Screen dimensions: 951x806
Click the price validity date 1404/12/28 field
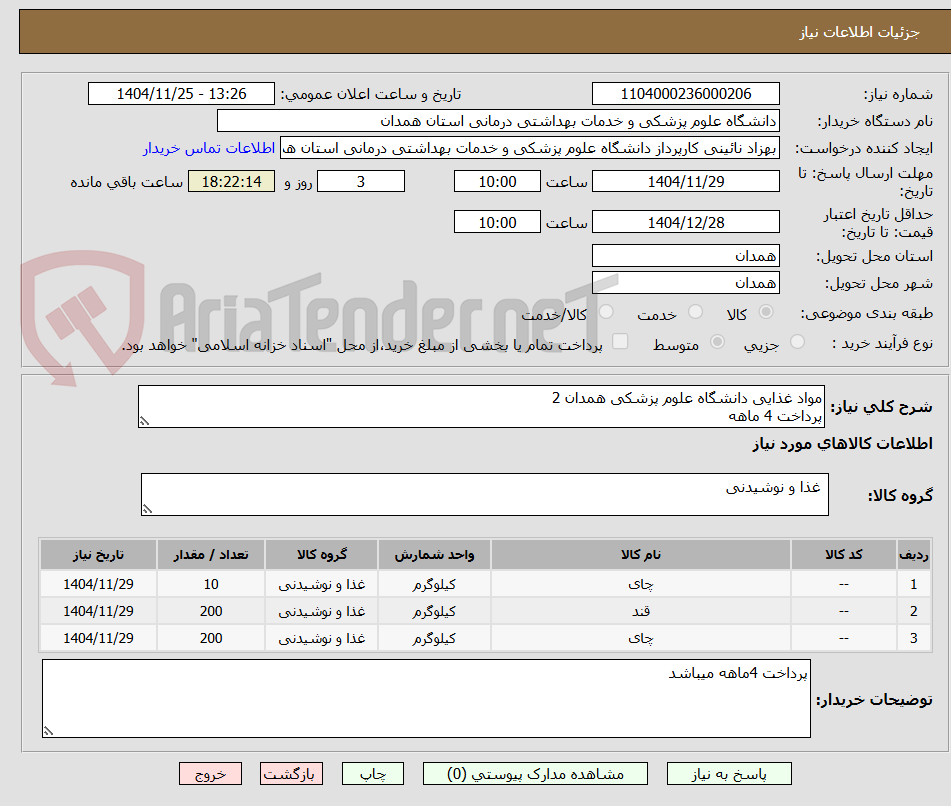[x=686, y=222]
